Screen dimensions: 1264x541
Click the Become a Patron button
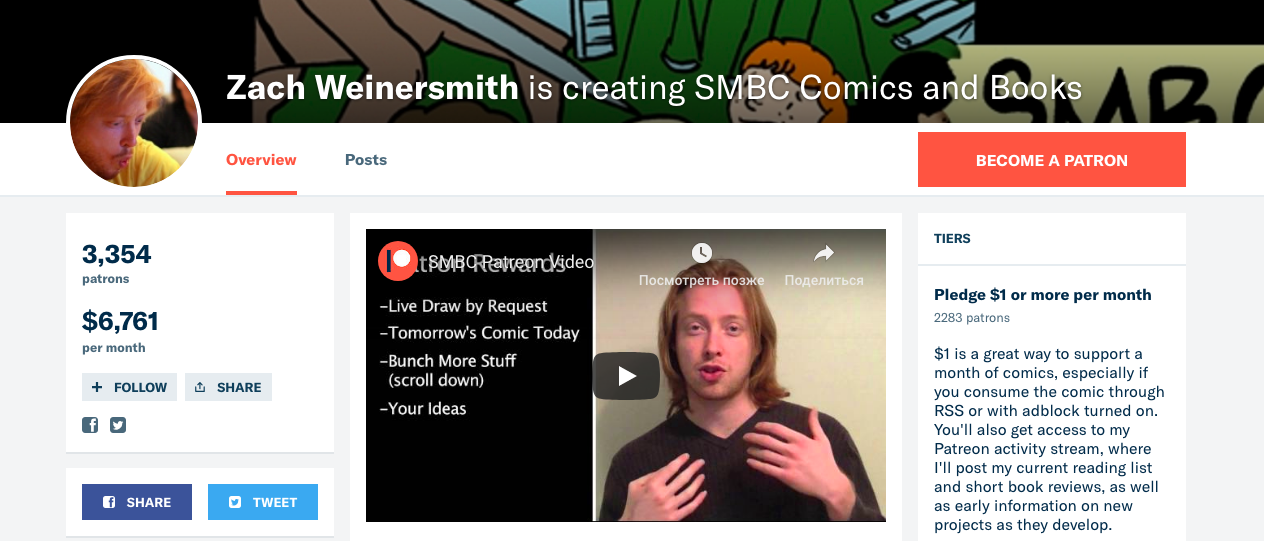point(1052,160)
